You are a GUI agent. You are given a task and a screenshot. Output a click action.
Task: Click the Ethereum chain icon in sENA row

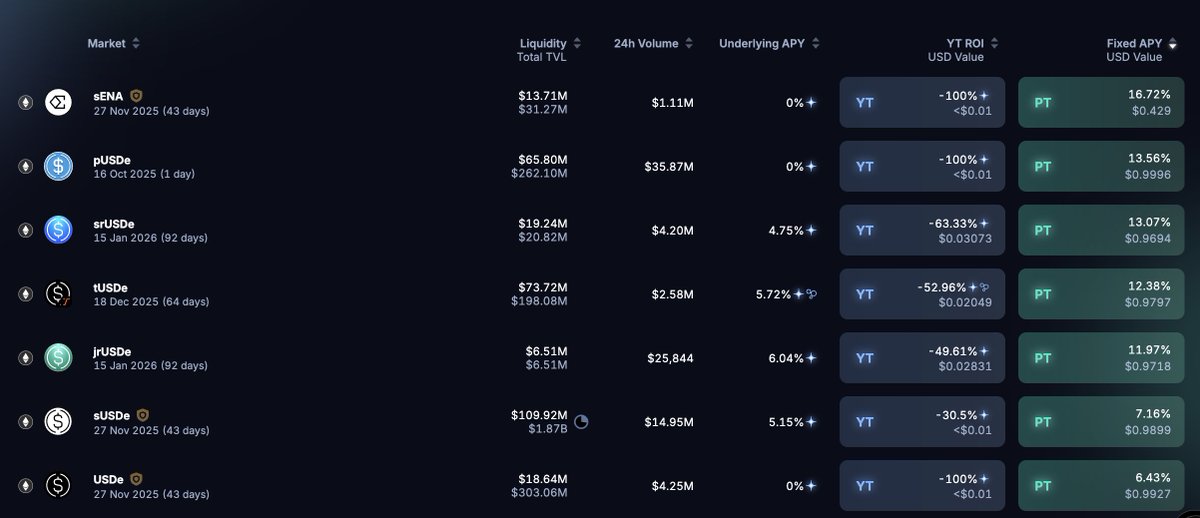(25, 102)
